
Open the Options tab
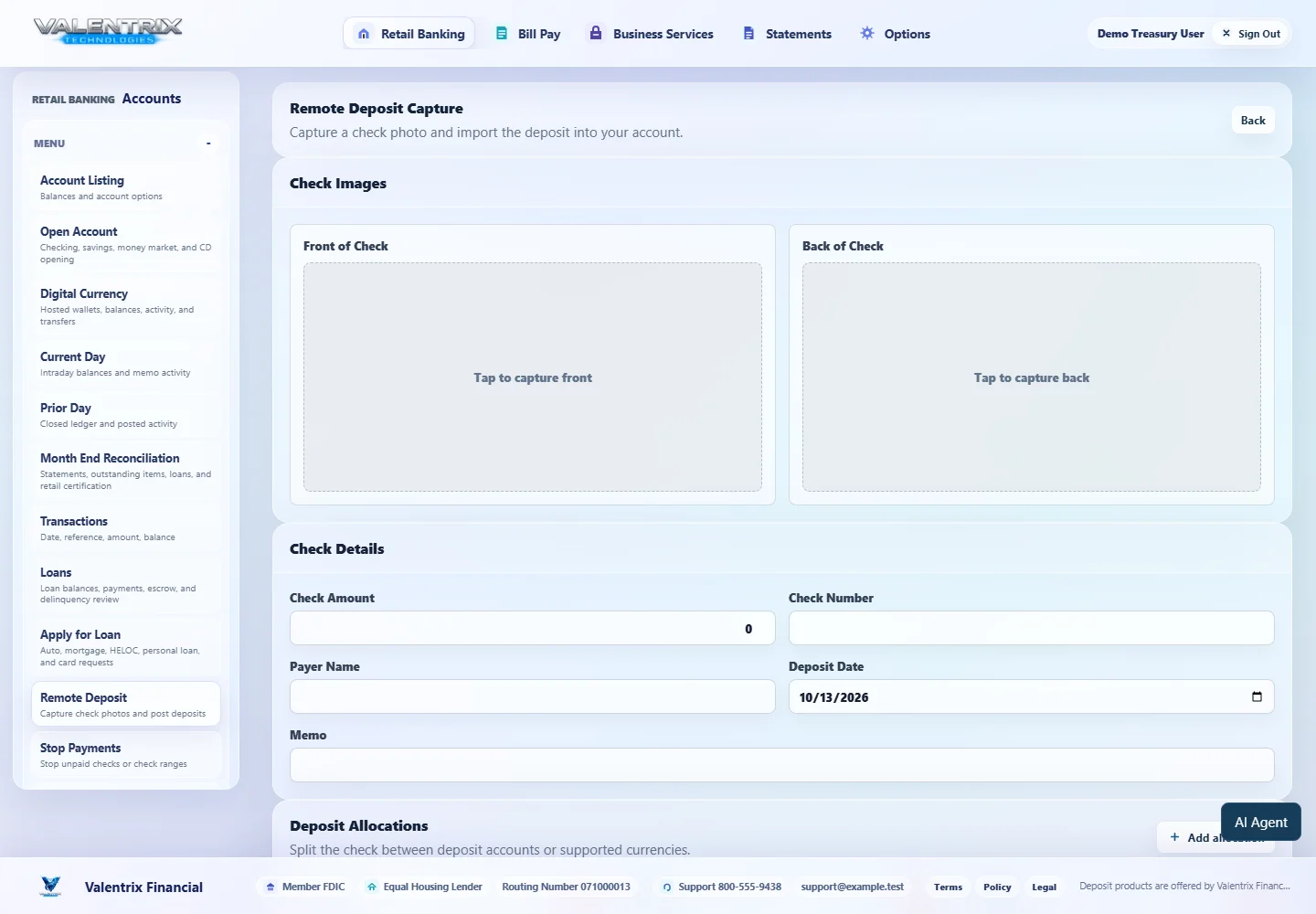pos(895,34)
